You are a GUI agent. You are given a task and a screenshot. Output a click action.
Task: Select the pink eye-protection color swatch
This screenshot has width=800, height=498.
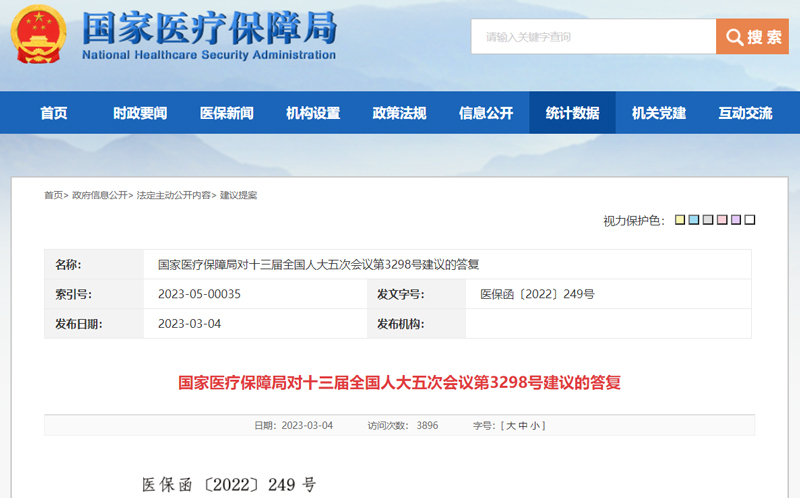click(x=722, y=220)
